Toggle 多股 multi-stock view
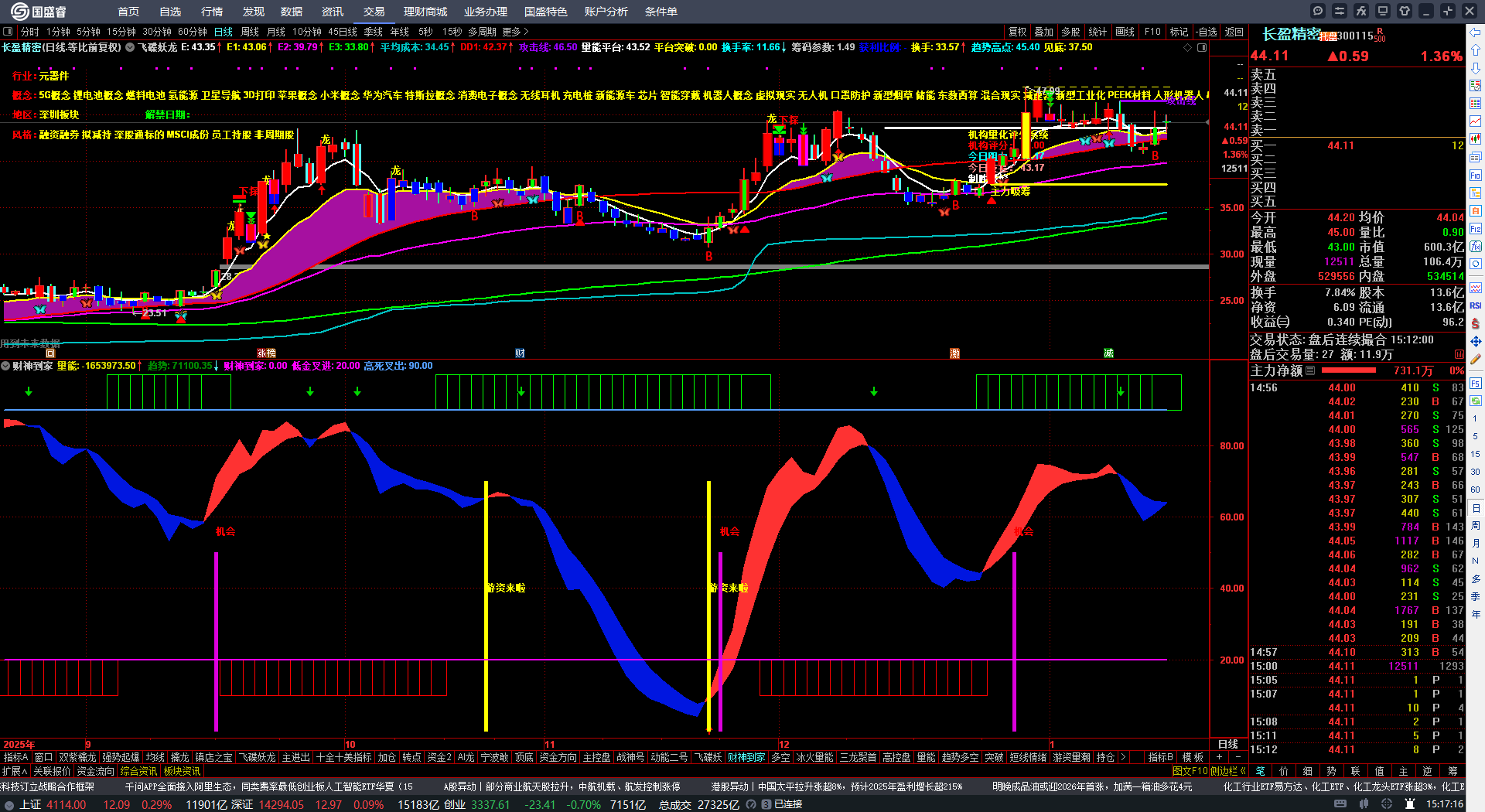 click(1070, 32)
